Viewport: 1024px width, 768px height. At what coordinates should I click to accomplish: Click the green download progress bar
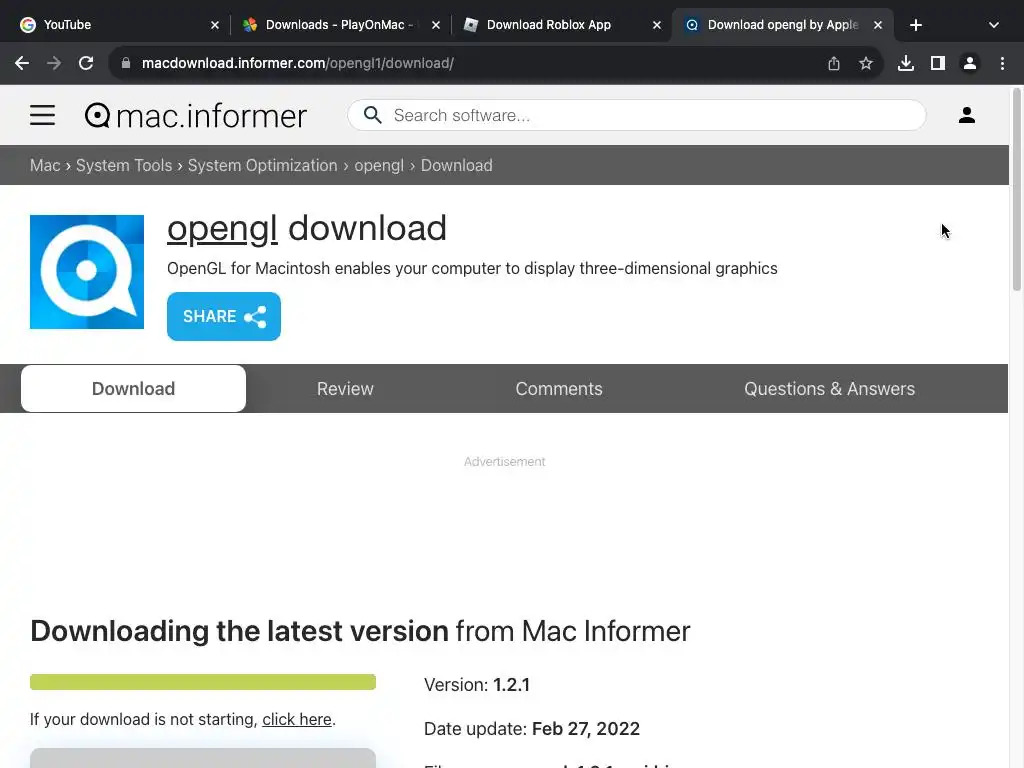[203, 682]
